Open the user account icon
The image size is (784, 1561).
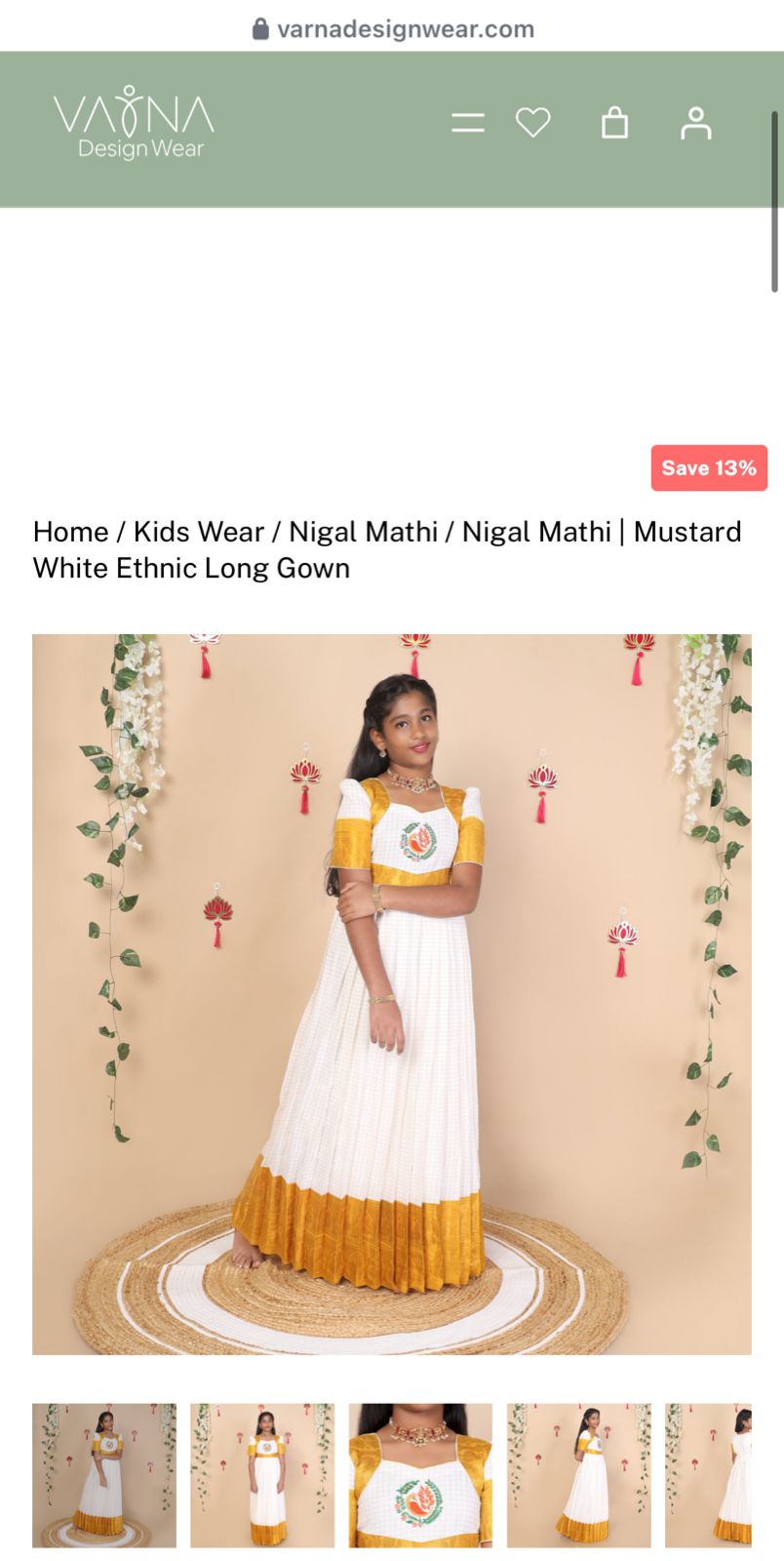point(696,123)
